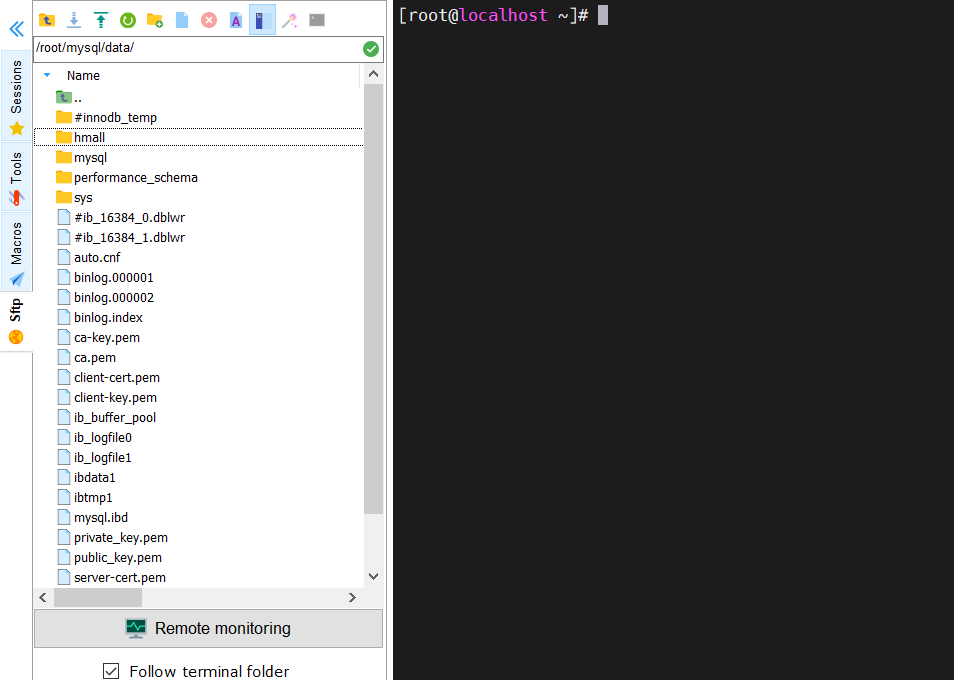Select the binlog.index file
Image resolution: width=954 pixels, height=680 pixels.
point(100,317)
